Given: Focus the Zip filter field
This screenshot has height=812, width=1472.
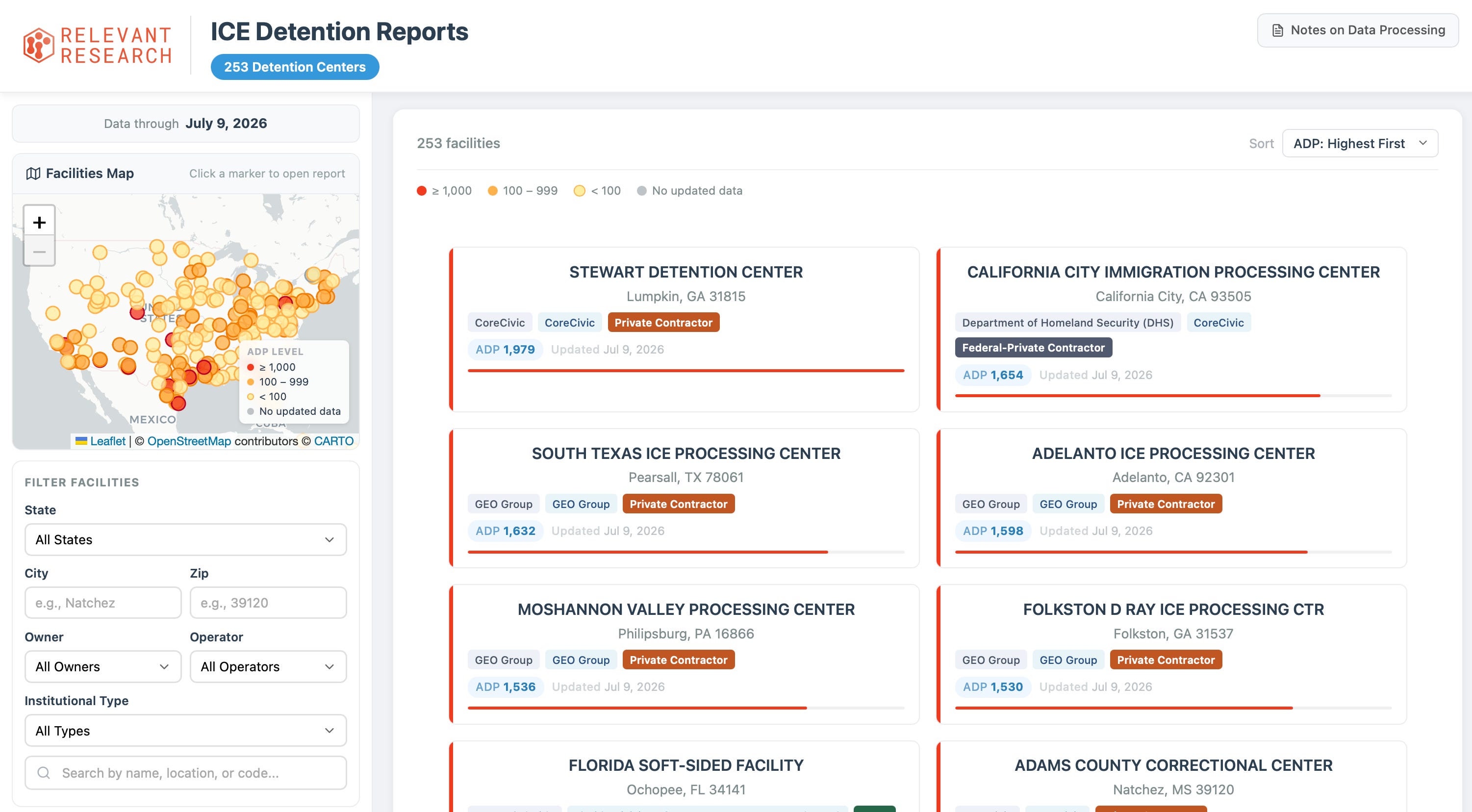Looking at the screenshot, I should click(268, 603).
